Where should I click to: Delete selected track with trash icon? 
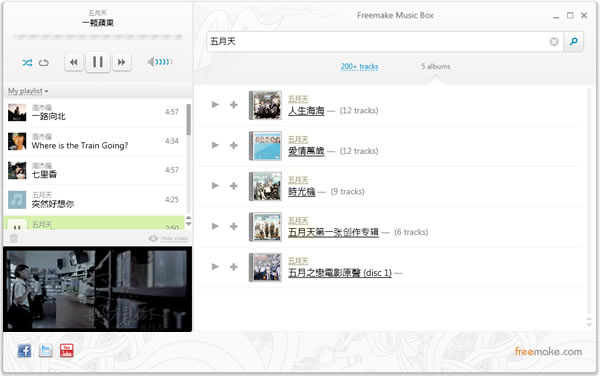pyautogui.click(x=14, y=238)
